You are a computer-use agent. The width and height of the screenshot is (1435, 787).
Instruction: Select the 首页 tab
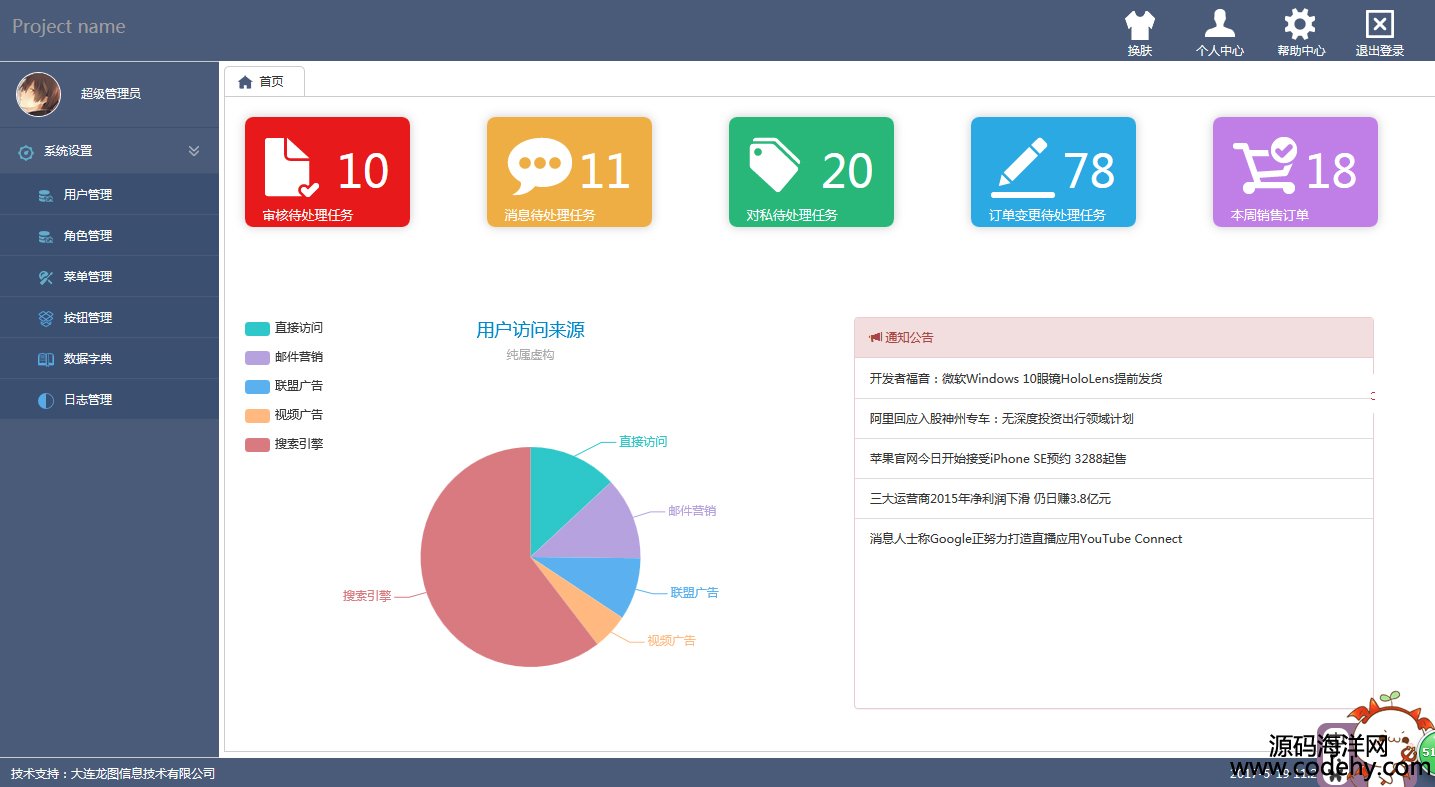pos(264,82)
